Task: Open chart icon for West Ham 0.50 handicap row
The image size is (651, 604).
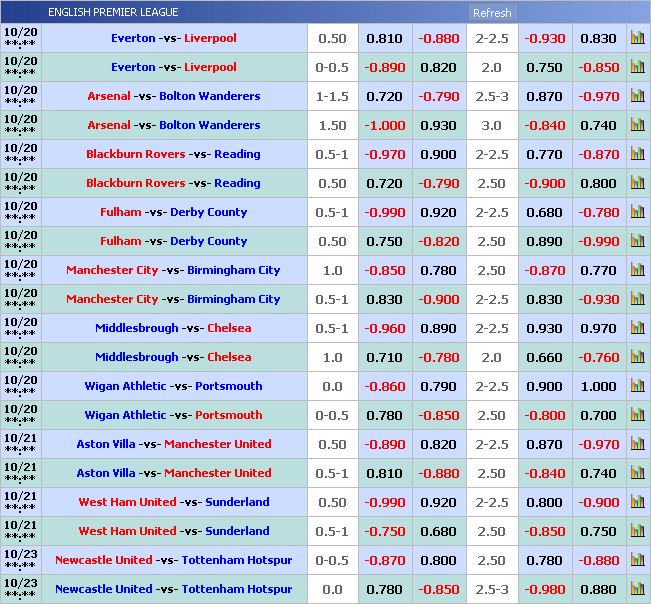Action: pyautogui.click(x=637, y=502)
